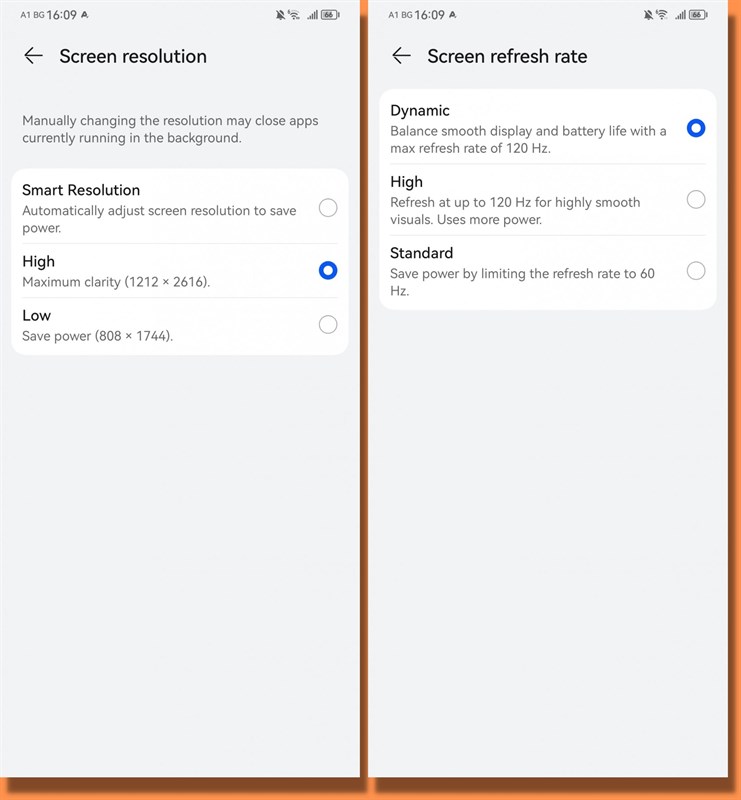The image size is (741, 800).
Task: Tap the Dynamic option description text
Action: [528, 139]
